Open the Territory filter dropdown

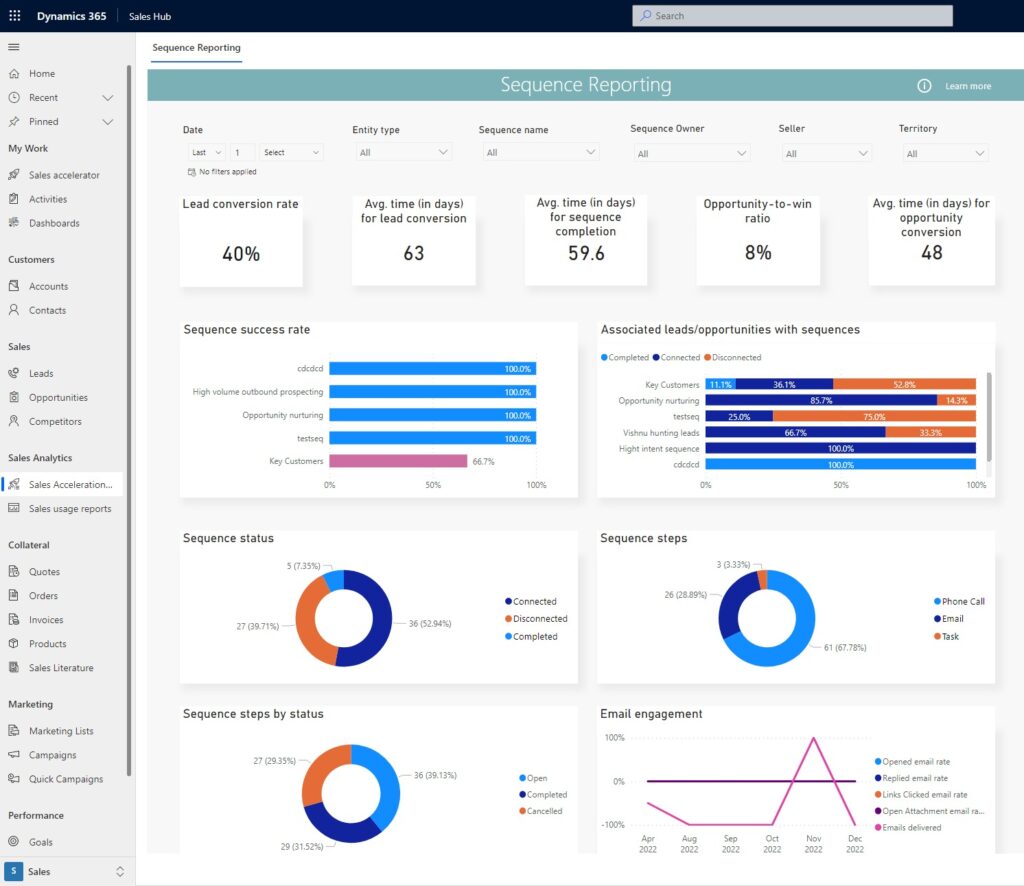pos(944,152)
